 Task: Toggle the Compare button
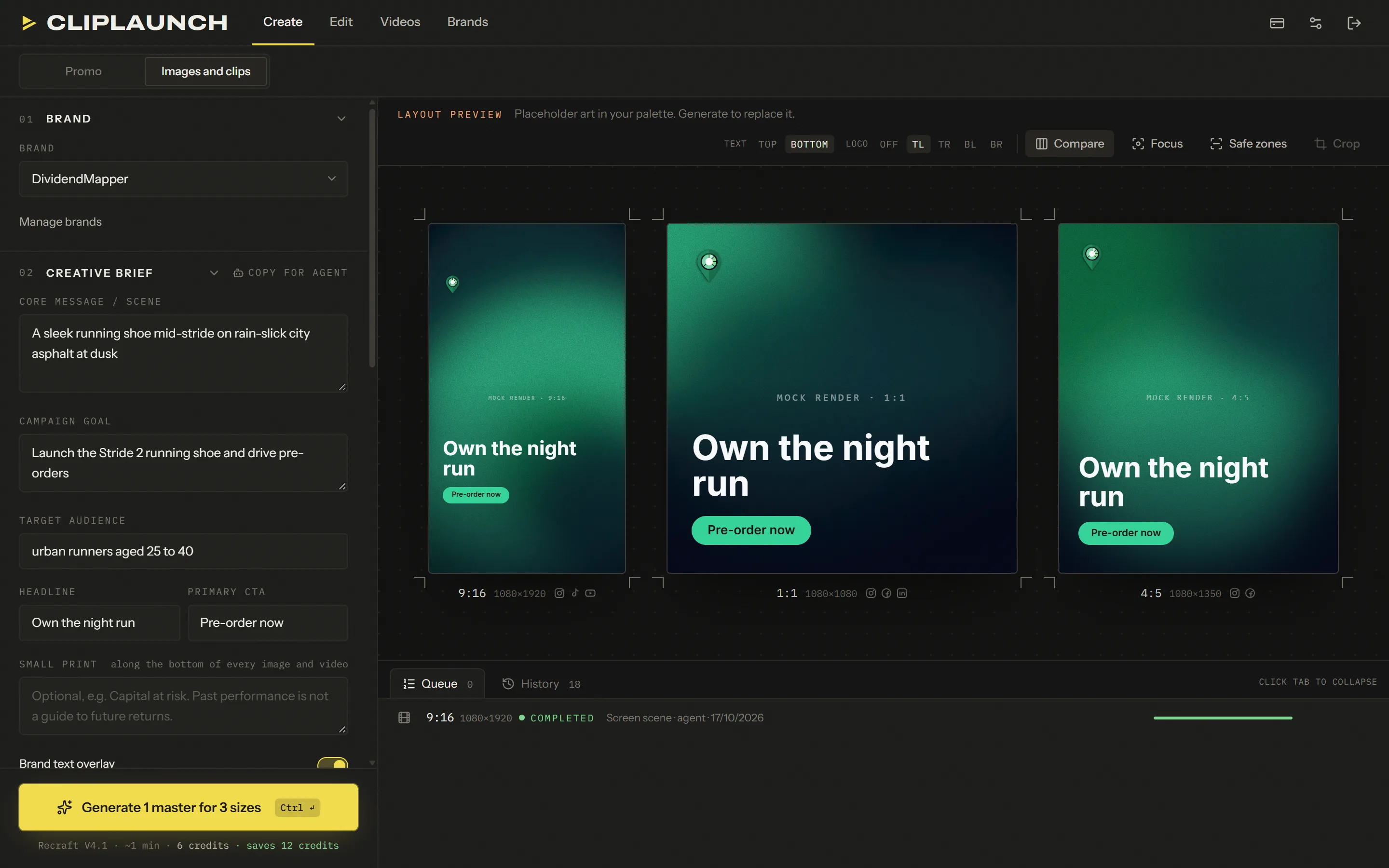click(x=1069, y=144)
